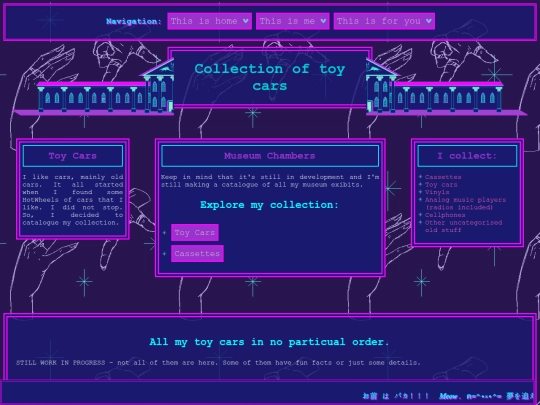The height and width of the screenshot is (405, 540).
Task: Open the 'This is home' navigation dropdown
Action: [x=209, y=21]
